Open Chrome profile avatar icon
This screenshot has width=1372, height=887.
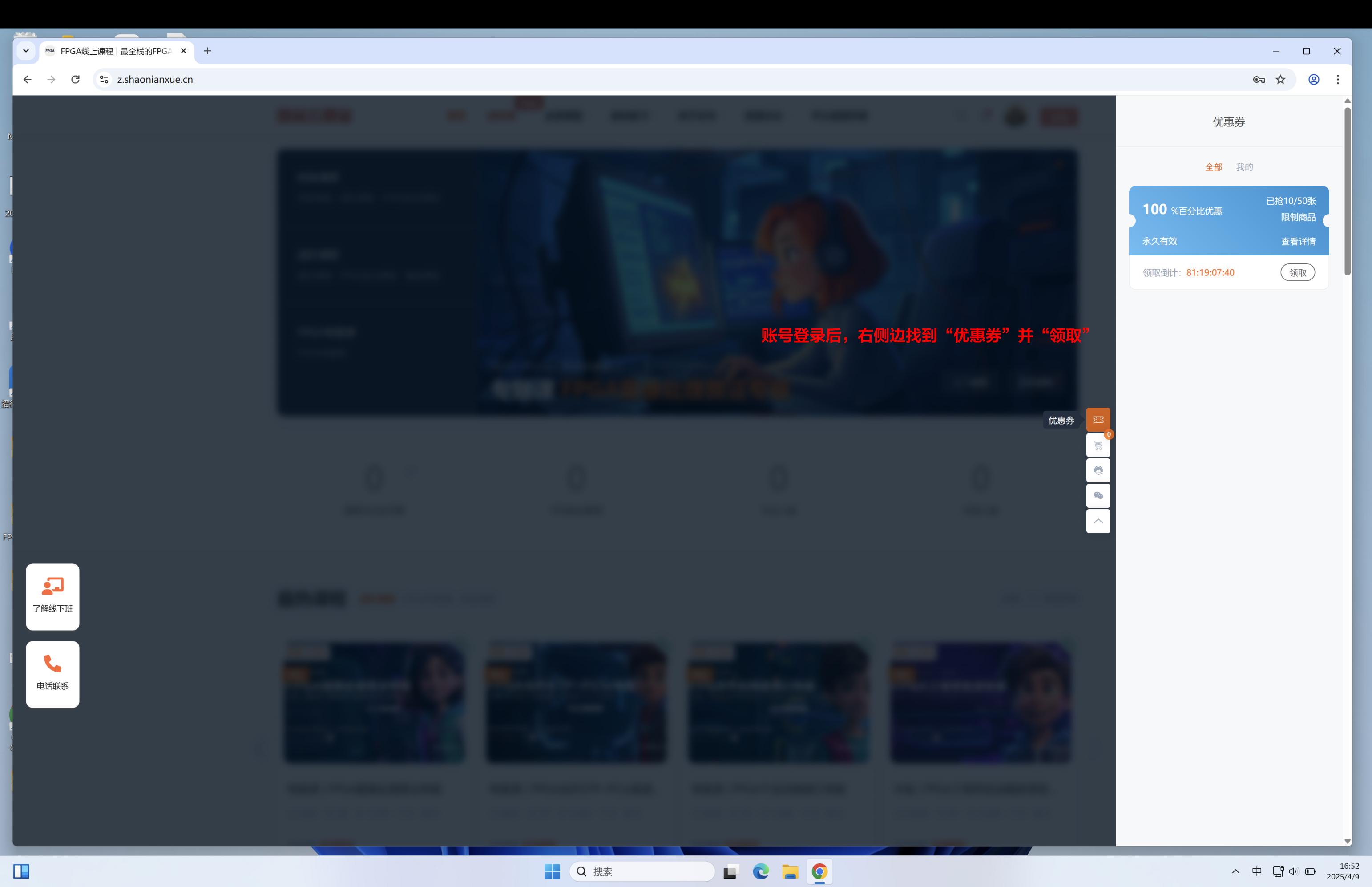(x=1314, y=80)
